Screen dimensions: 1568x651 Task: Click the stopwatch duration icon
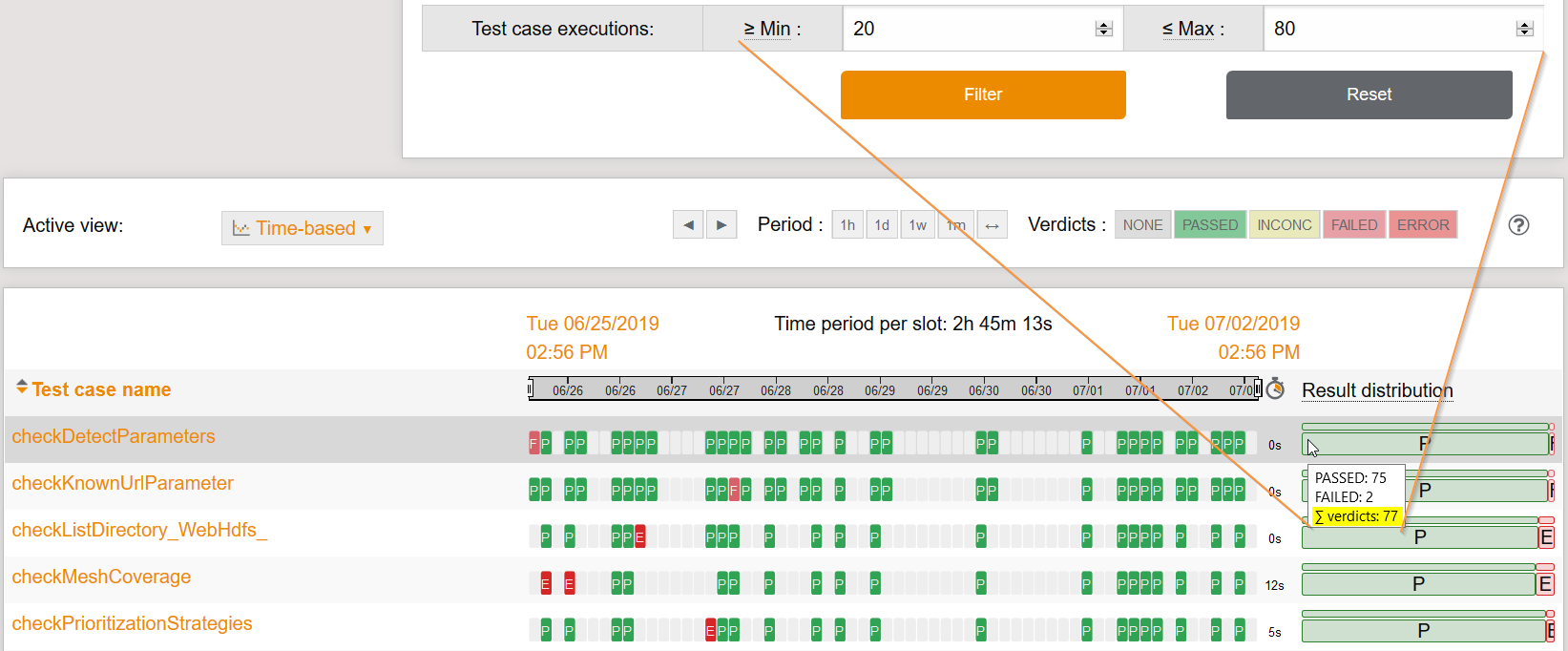(1275, 388)
